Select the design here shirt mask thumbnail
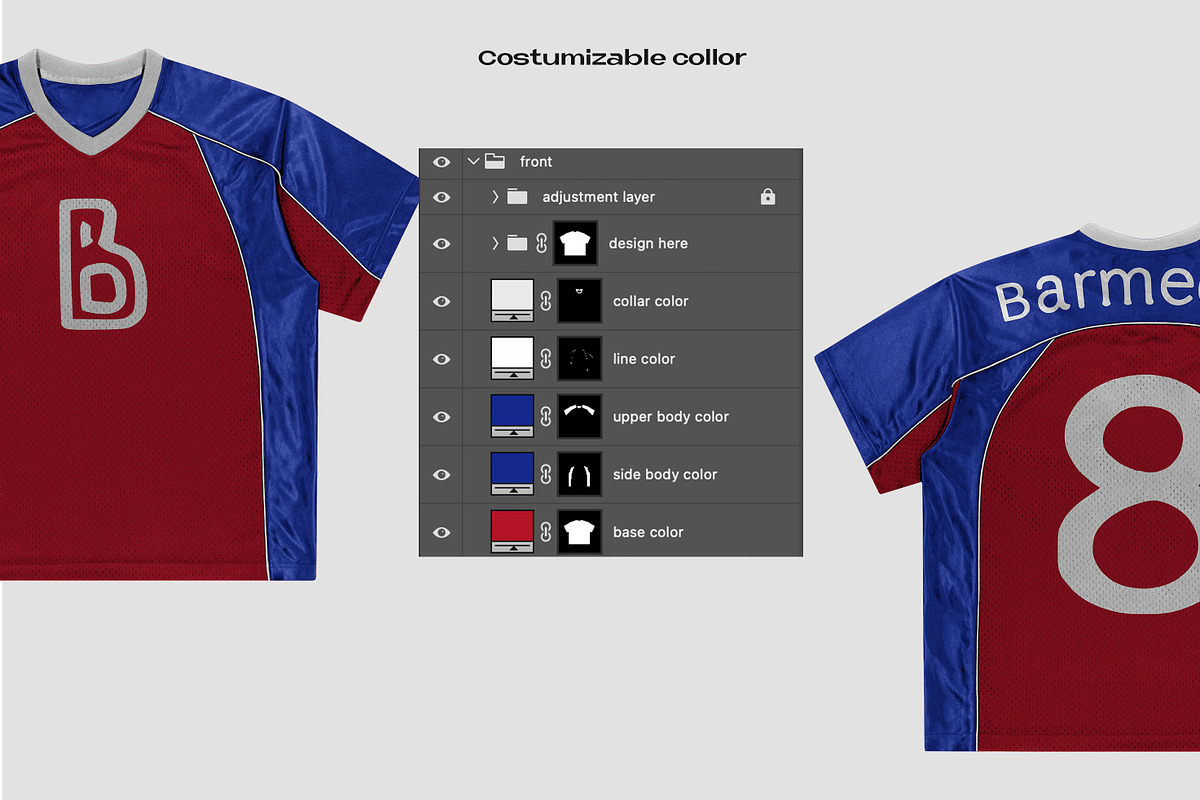Image resolution: width=1200 pixels, height=800 pixels. pyautogui.click(x=575, y=243)
